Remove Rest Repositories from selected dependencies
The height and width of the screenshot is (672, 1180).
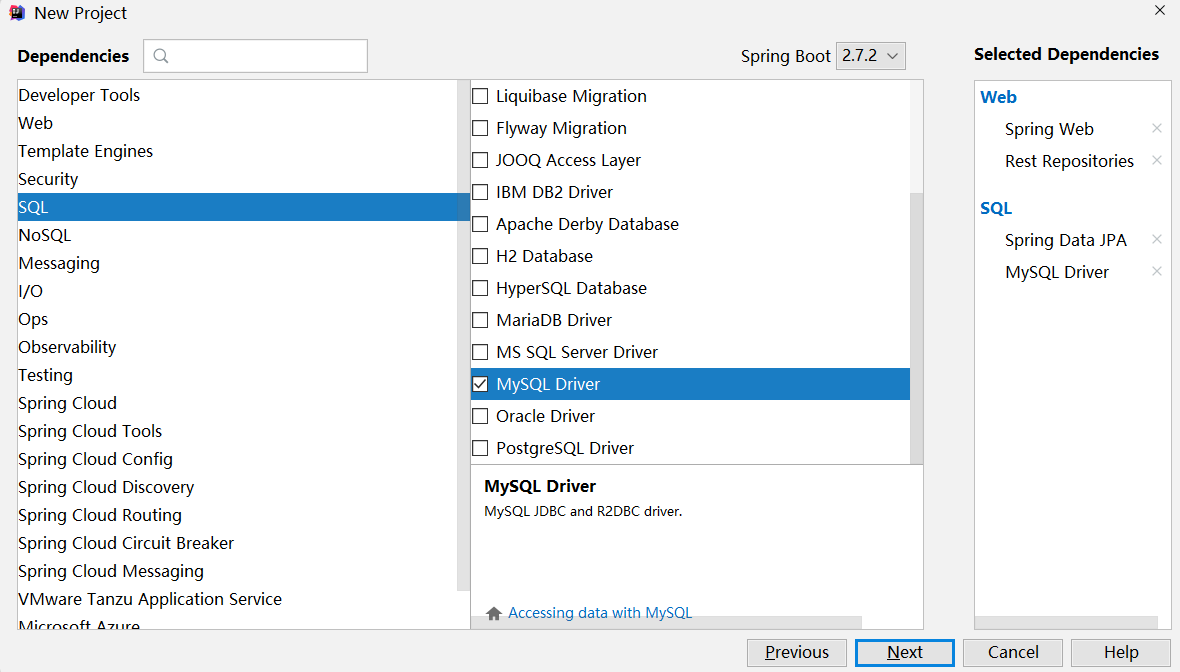[1157, 160]
